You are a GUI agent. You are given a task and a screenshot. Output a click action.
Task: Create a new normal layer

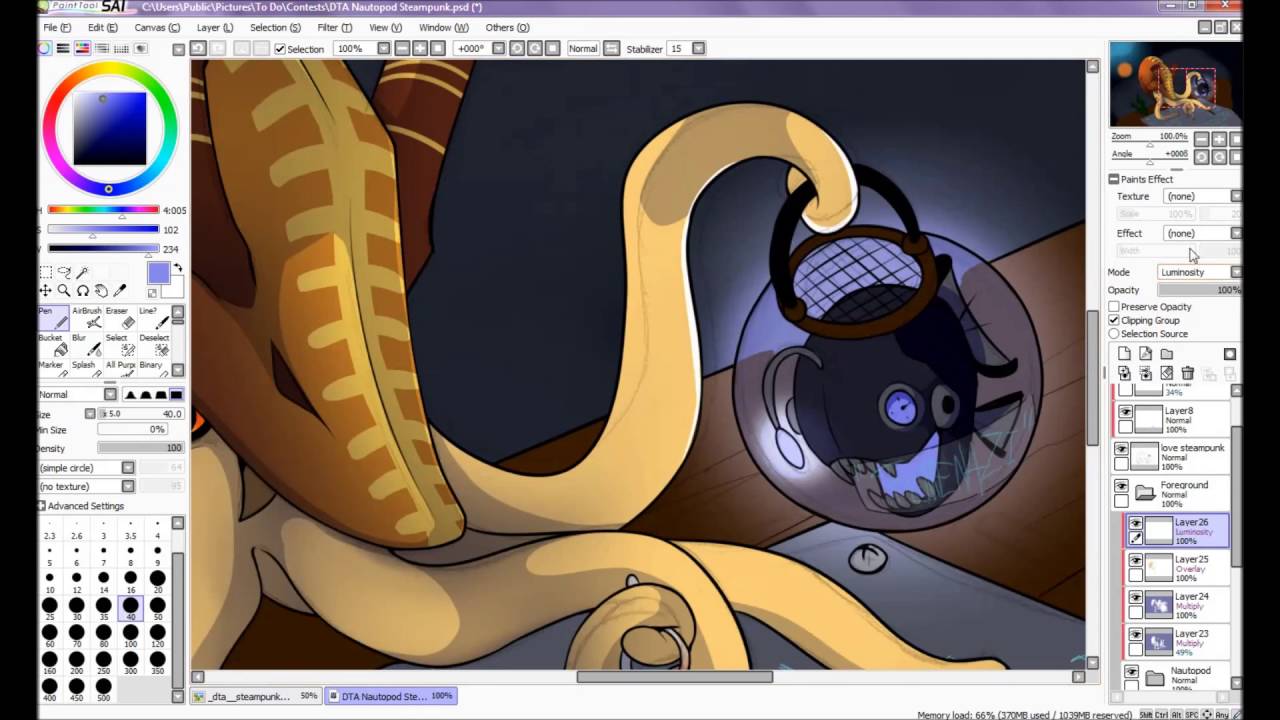[x=1124, y=354]
